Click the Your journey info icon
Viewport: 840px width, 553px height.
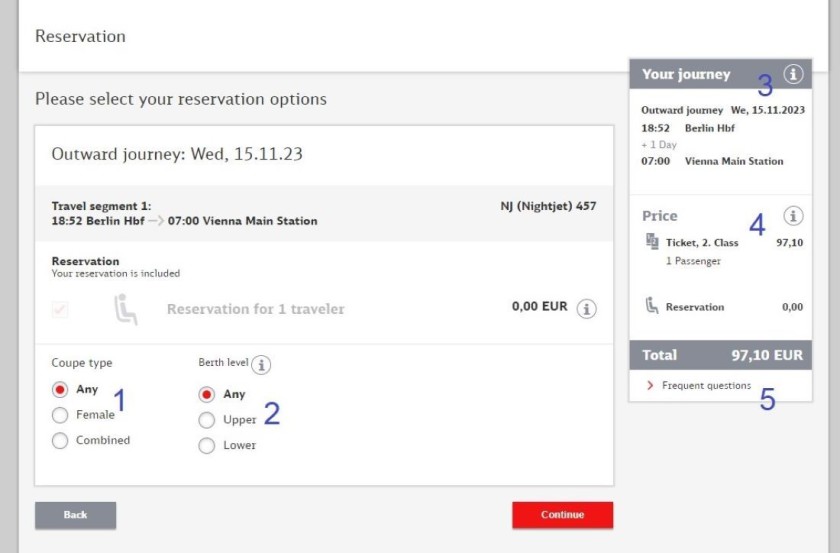point(793,74)
